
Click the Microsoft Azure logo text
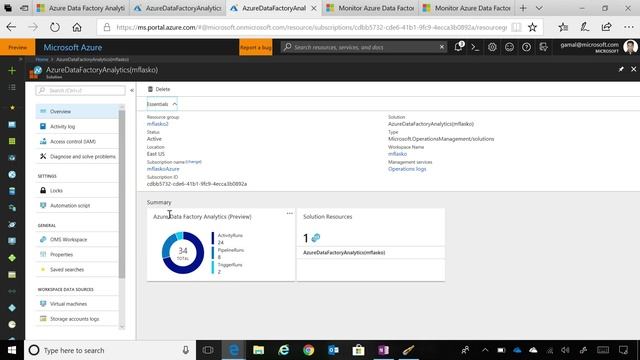73,47
